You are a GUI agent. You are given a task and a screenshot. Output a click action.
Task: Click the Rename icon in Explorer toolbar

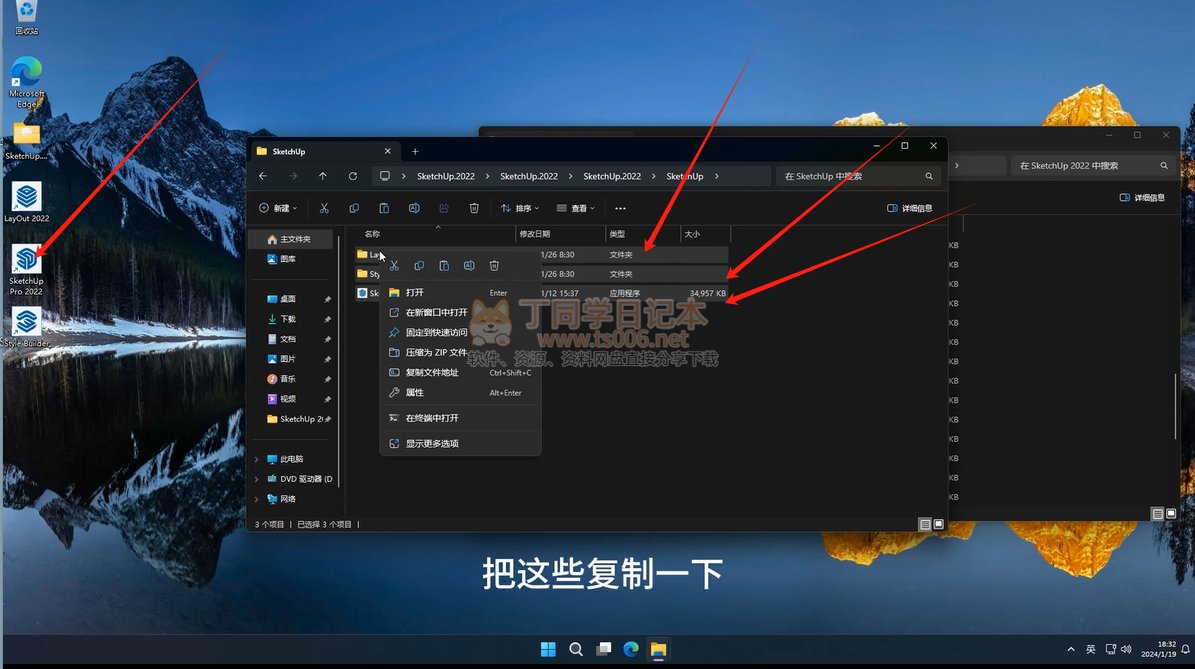pos(414,208)
